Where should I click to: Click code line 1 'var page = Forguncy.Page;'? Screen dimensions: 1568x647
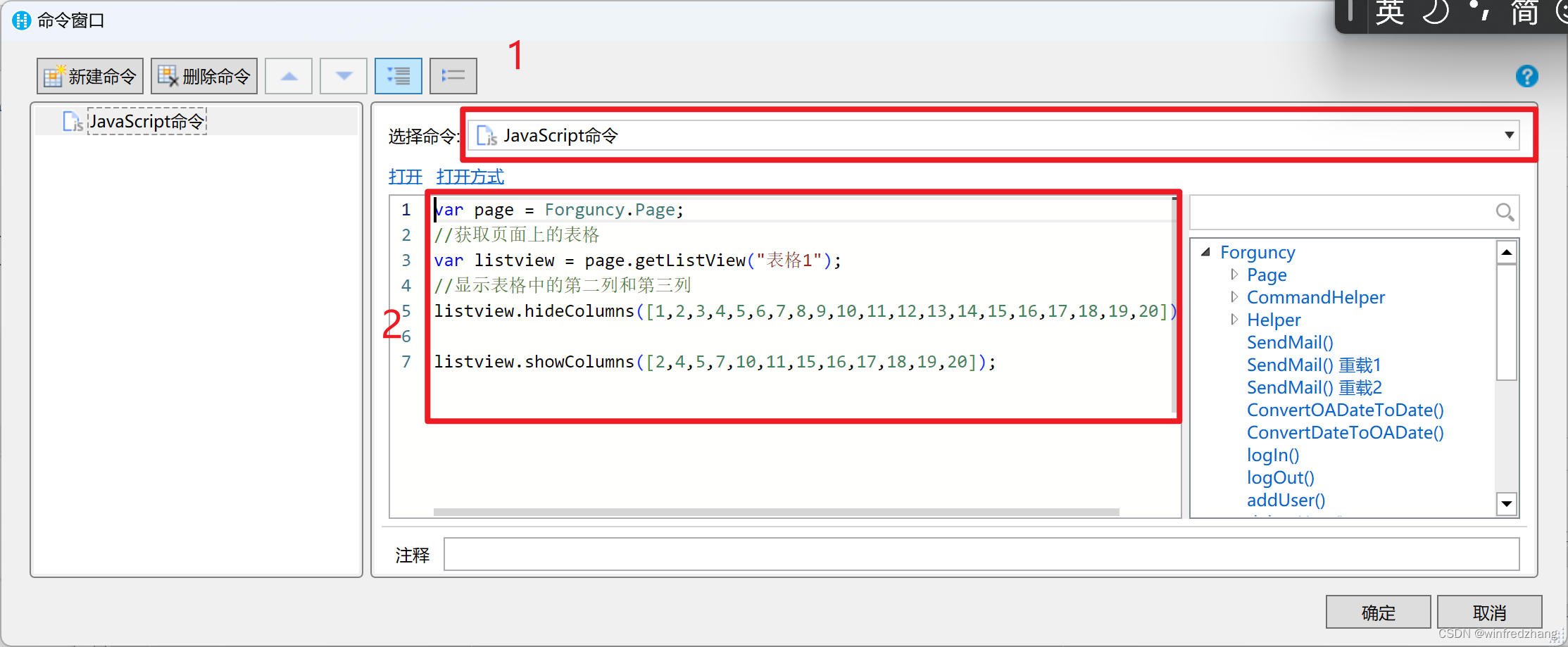pyautogui.click(x=558, y=210)
